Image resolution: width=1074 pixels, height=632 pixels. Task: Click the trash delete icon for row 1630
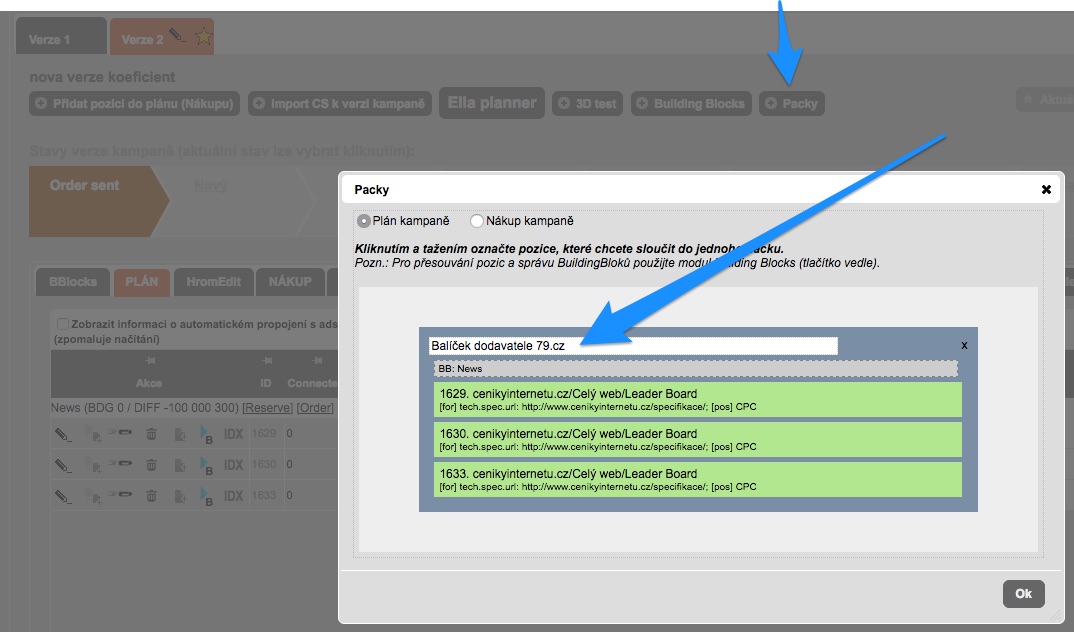pyautogui.click(x=151, y=465)
